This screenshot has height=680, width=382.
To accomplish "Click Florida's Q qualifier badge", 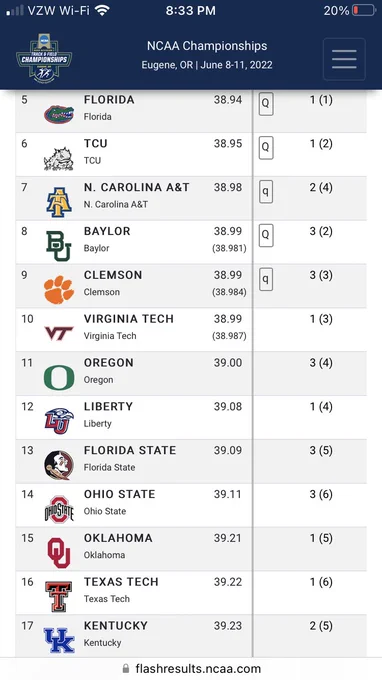I will click(266, 103).
